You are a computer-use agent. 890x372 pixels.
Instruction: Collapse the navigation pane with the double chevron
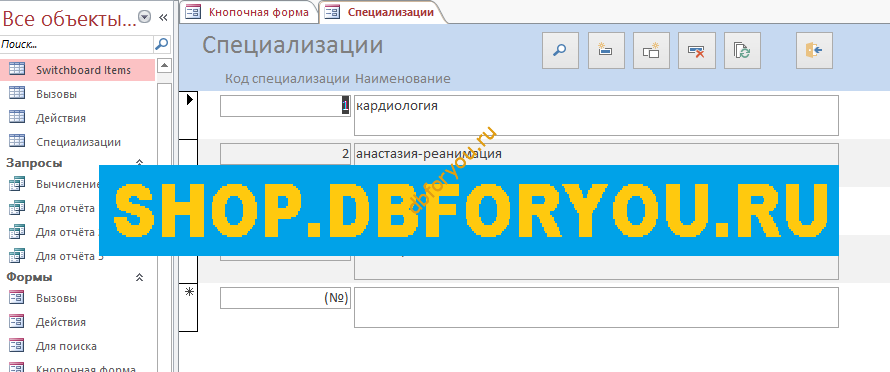[x=163, y=18]
